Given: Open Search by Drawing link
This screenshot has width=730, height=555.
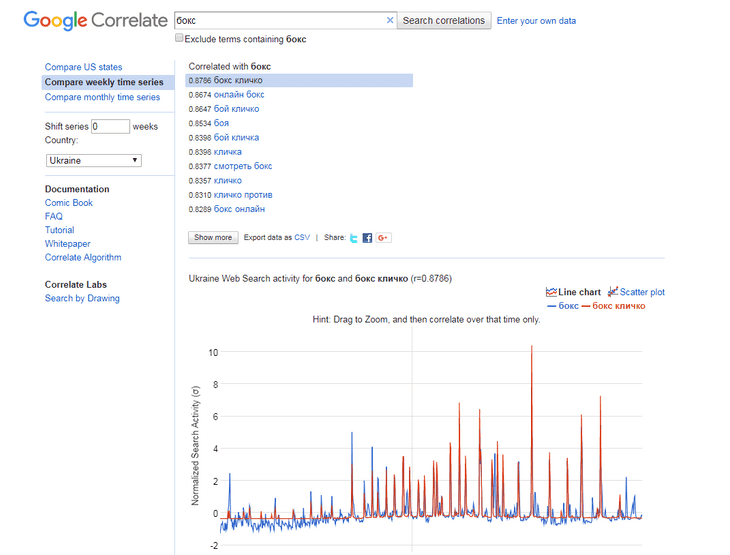Looking at the screenshot, I should [x=82, y=298].
